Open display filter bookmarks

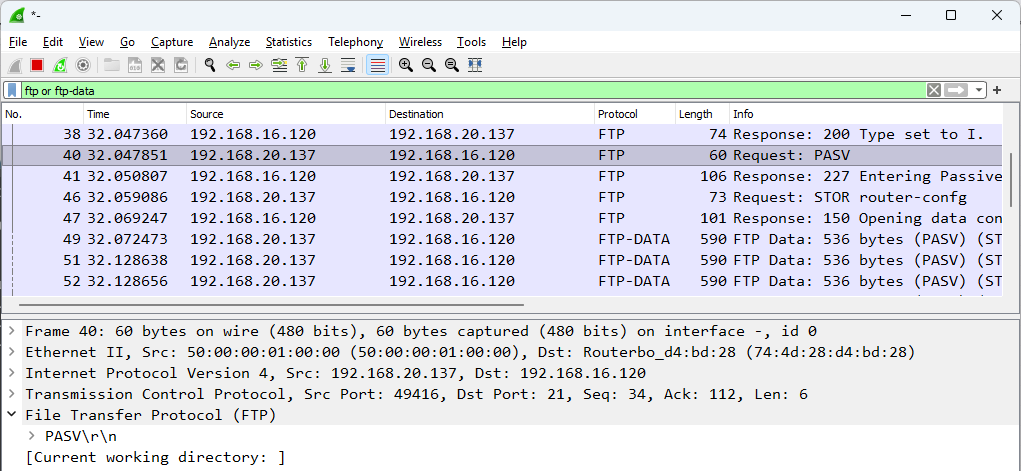[12, 91]
